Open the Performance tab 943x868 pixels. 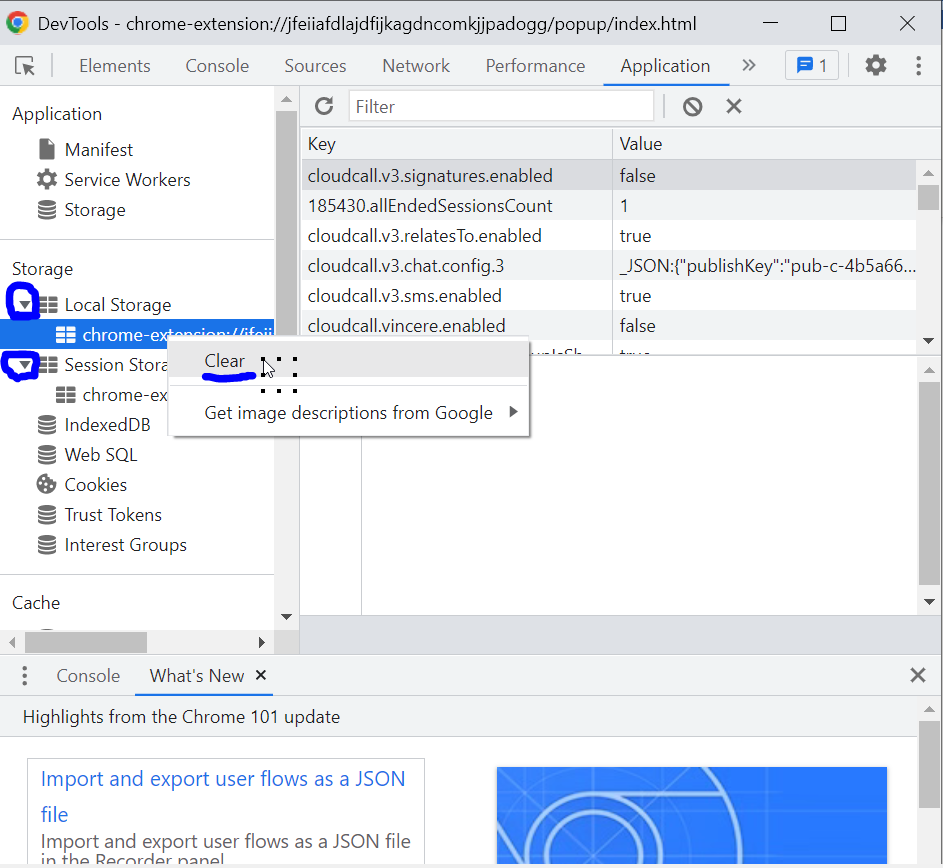[x=535, y=66]
